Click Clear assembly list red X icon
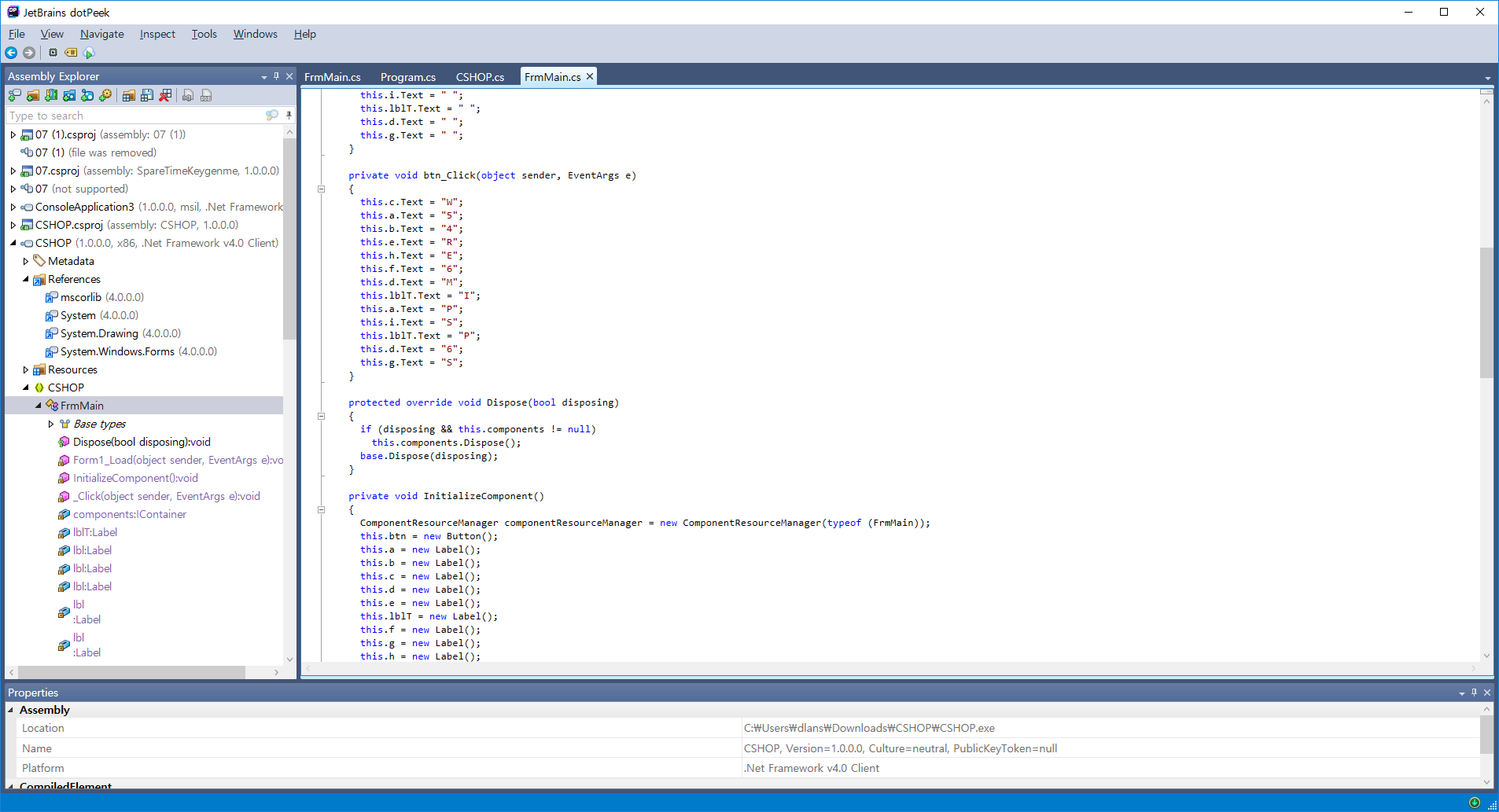 (x=165, y=95)
